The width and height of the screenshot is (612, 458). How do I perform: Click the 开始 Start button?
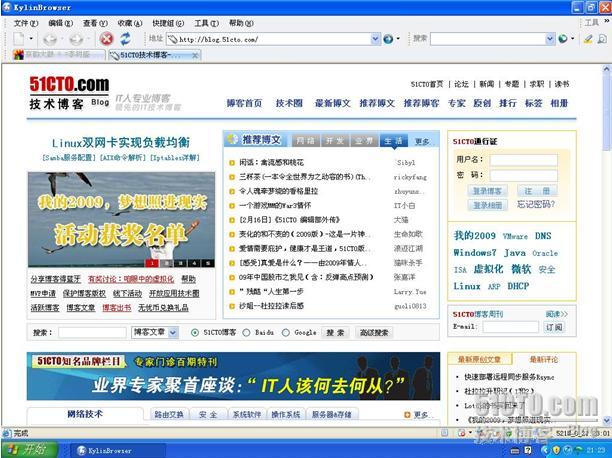[x=29, y=450]
